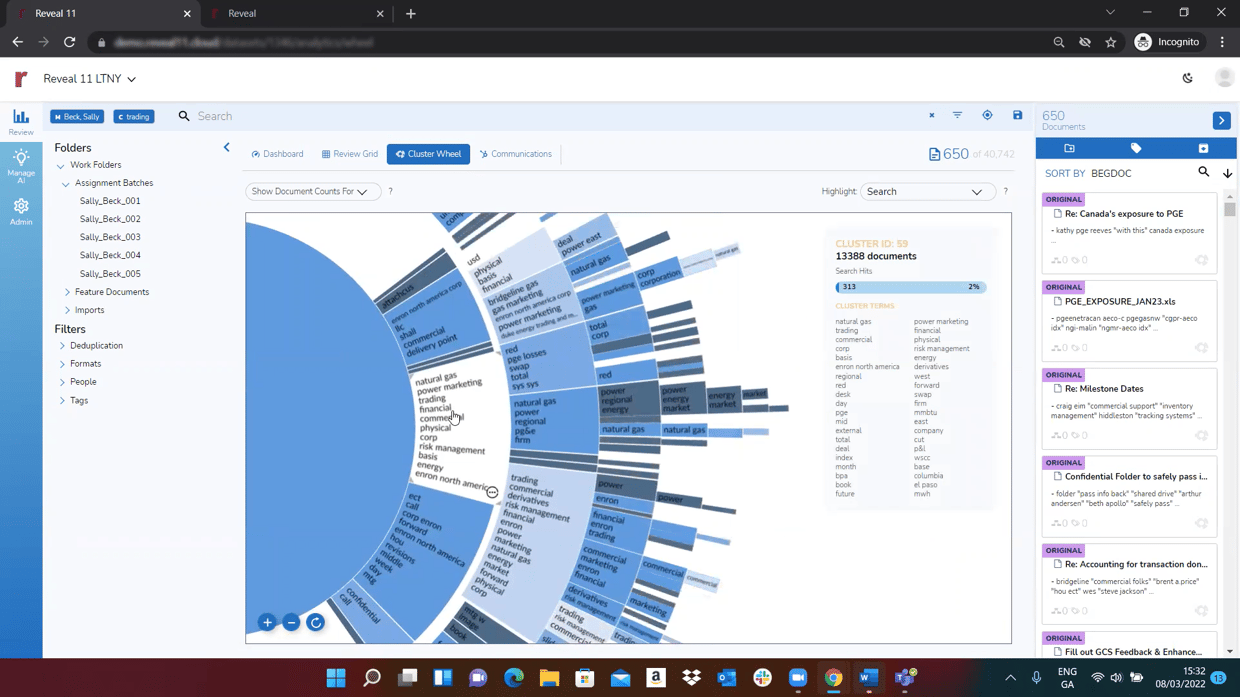Screen dimensions: 1240x697
Task: Open the third tab in documents panel
Action: point(1203,148)
